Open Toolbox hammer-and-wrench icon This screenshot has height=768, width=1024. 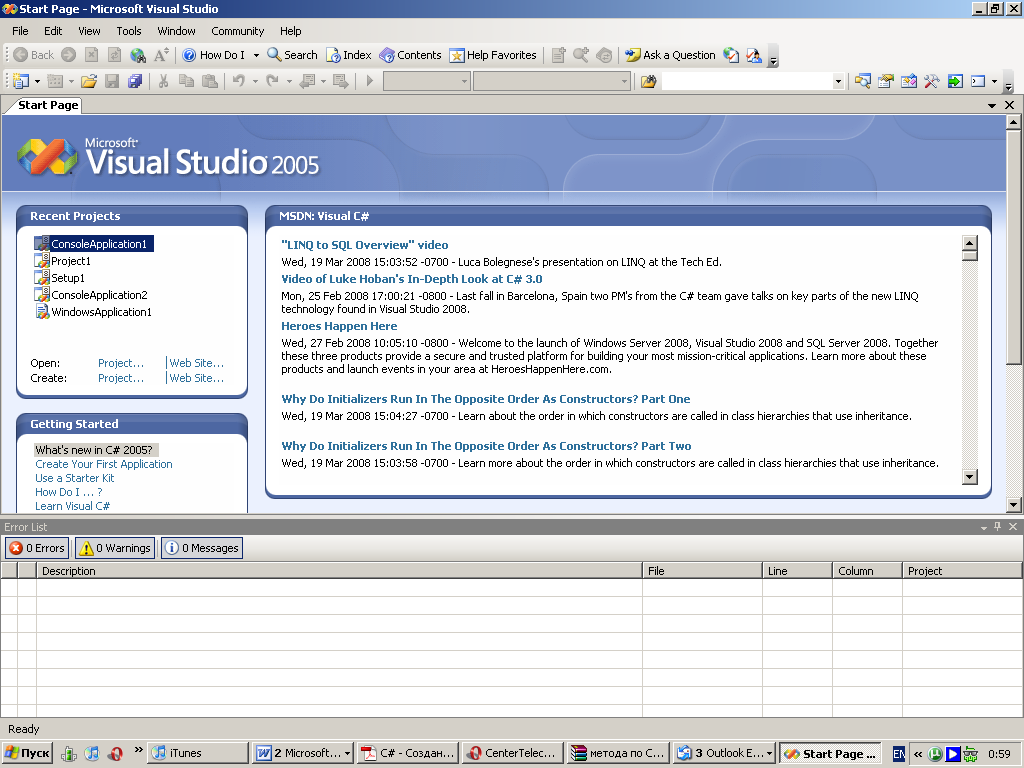click(931, 81)
